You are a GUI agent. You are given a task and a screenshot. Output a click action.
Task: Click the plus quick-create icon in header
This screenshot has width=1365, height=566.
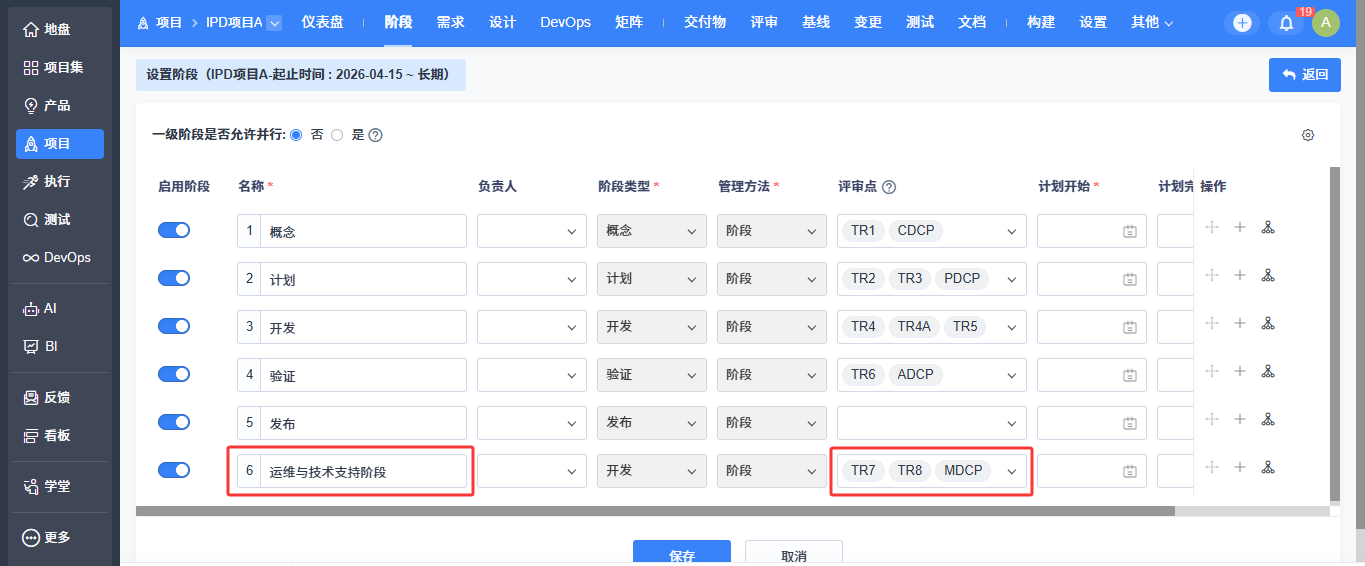point(1242,23)
